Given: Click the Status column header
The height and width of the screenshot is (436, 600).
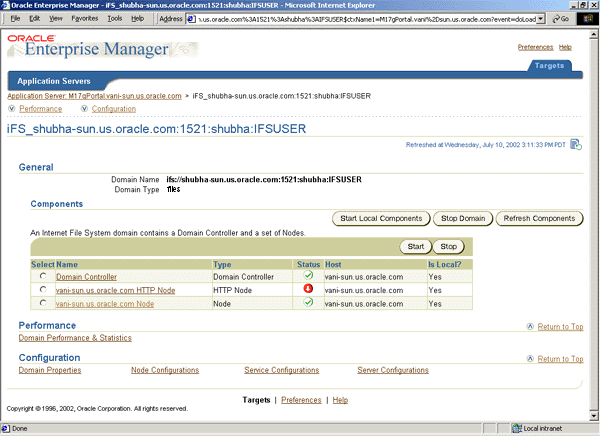Looking at the screenshot, I should (308, 265).
